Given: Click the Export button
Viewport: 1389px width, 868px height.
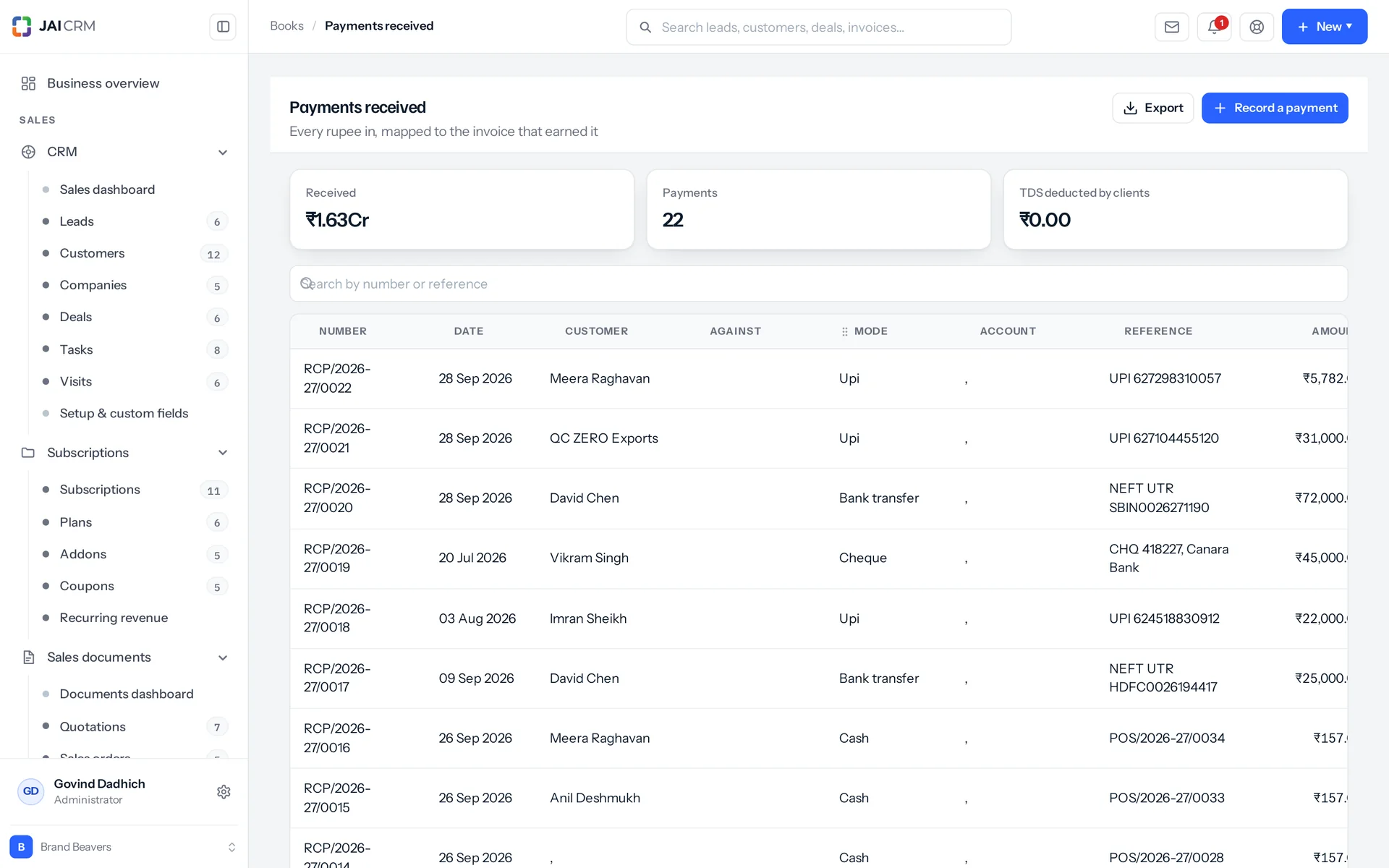Looking at the screenshot, I should (x=1152, y=108).
